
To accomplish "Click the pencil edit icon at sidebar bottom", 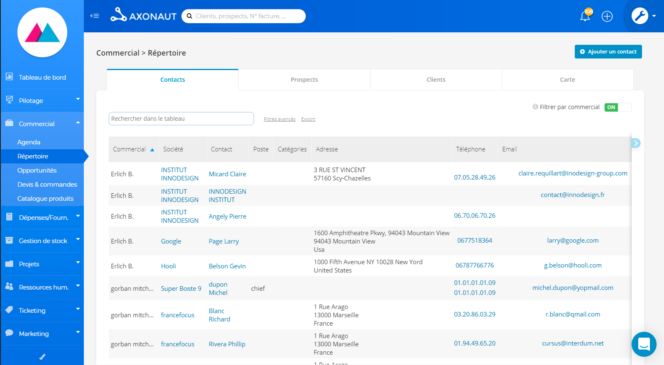I will coord(42,357).
